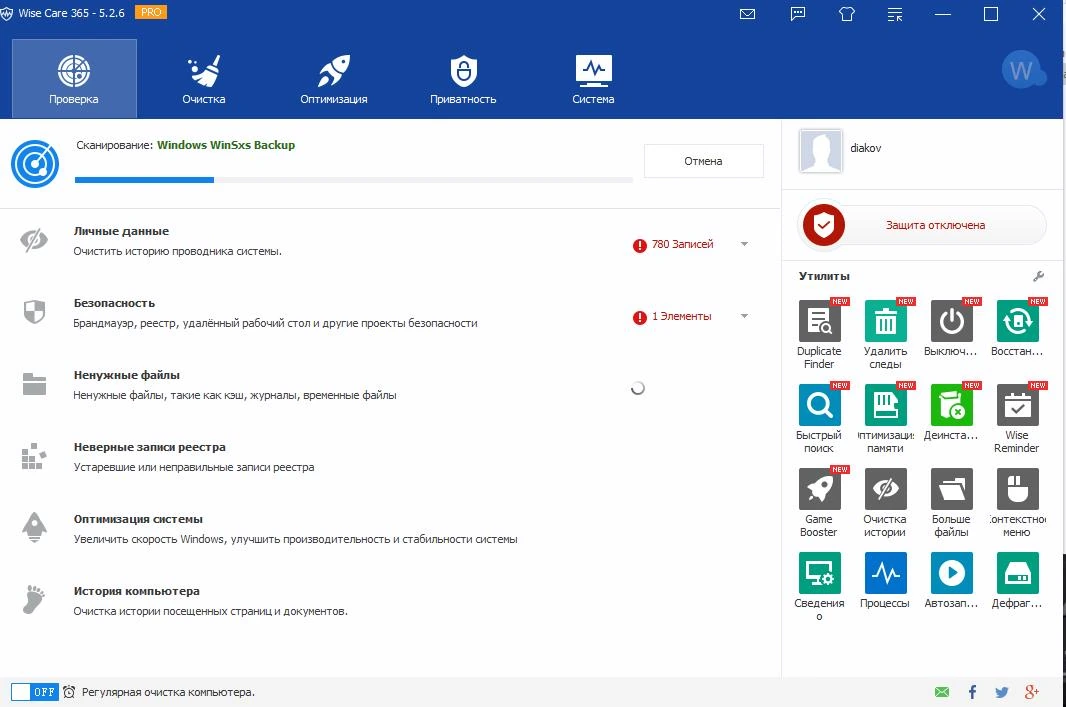Click the Ненужные файлы folder icon
The height and width of the screenshot is (707, 1066).
[34, 384]
